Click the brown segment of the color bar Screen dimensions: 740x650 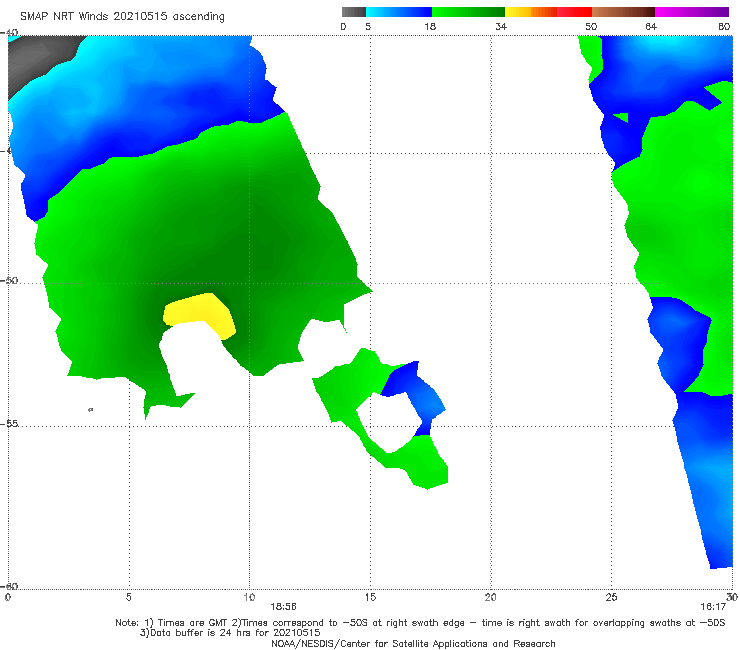click(x=623, y=12)
